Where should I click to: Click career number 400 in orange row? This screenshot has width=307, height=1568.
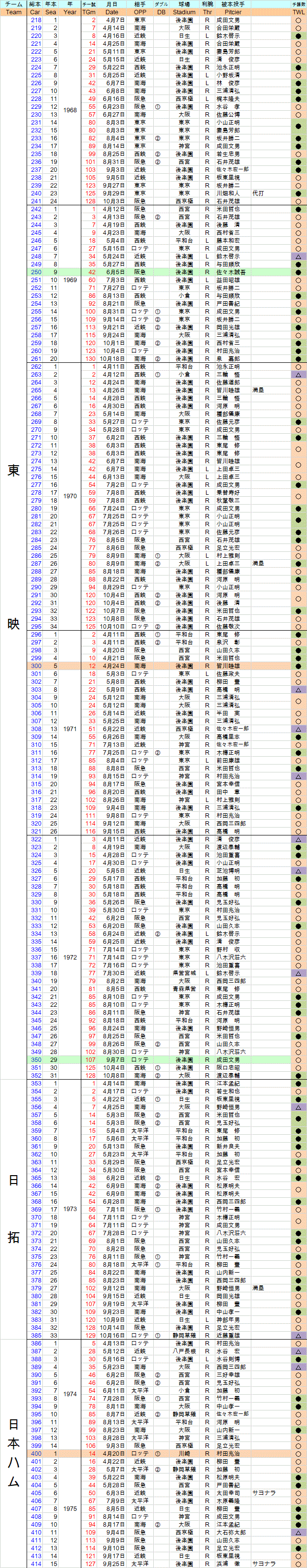pos(35,1453)
